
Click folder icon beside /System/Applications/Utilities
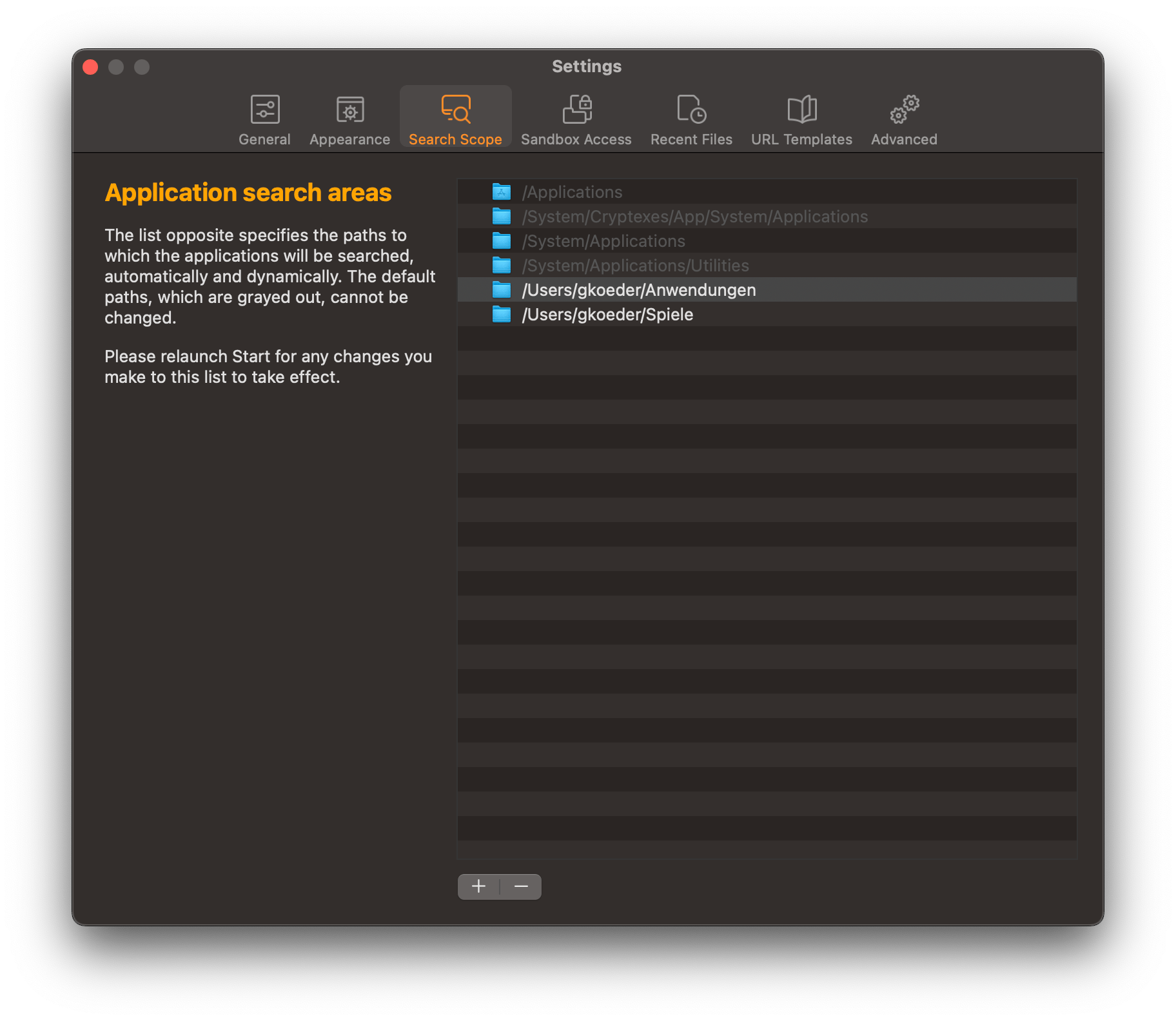502,265
